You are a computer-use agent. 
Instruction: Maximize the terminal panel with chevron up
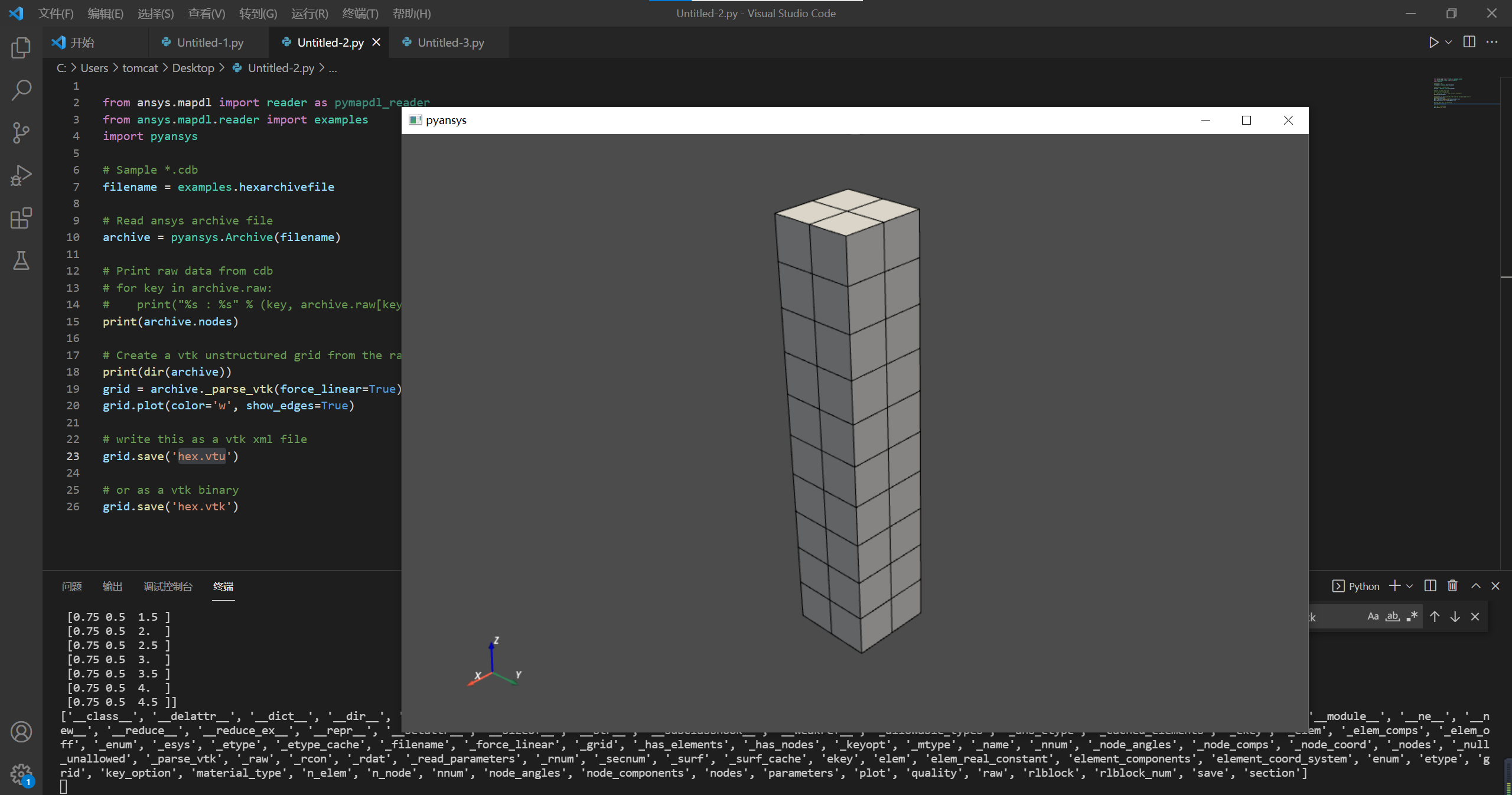1476,586
